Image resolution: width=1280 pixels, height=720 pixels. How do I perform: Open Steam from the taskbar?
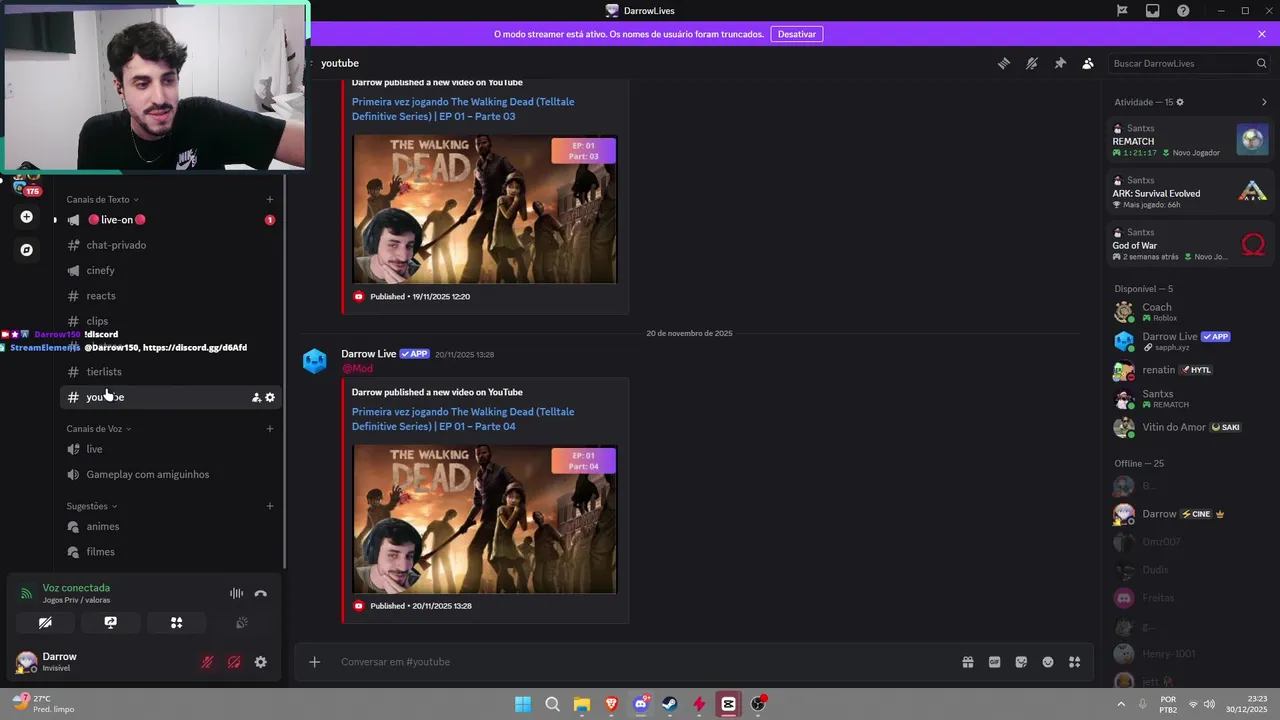click(670, 704)
